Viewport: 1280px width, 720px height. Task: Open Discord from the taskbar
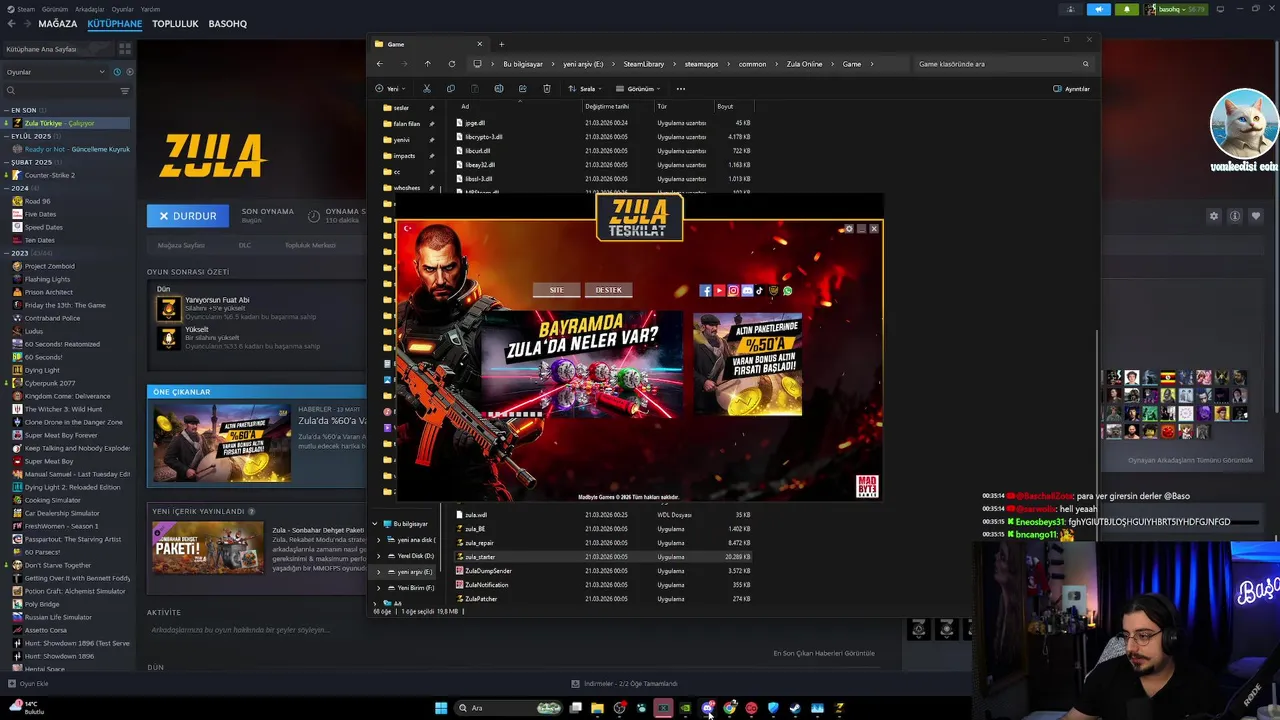coord(708,708)
